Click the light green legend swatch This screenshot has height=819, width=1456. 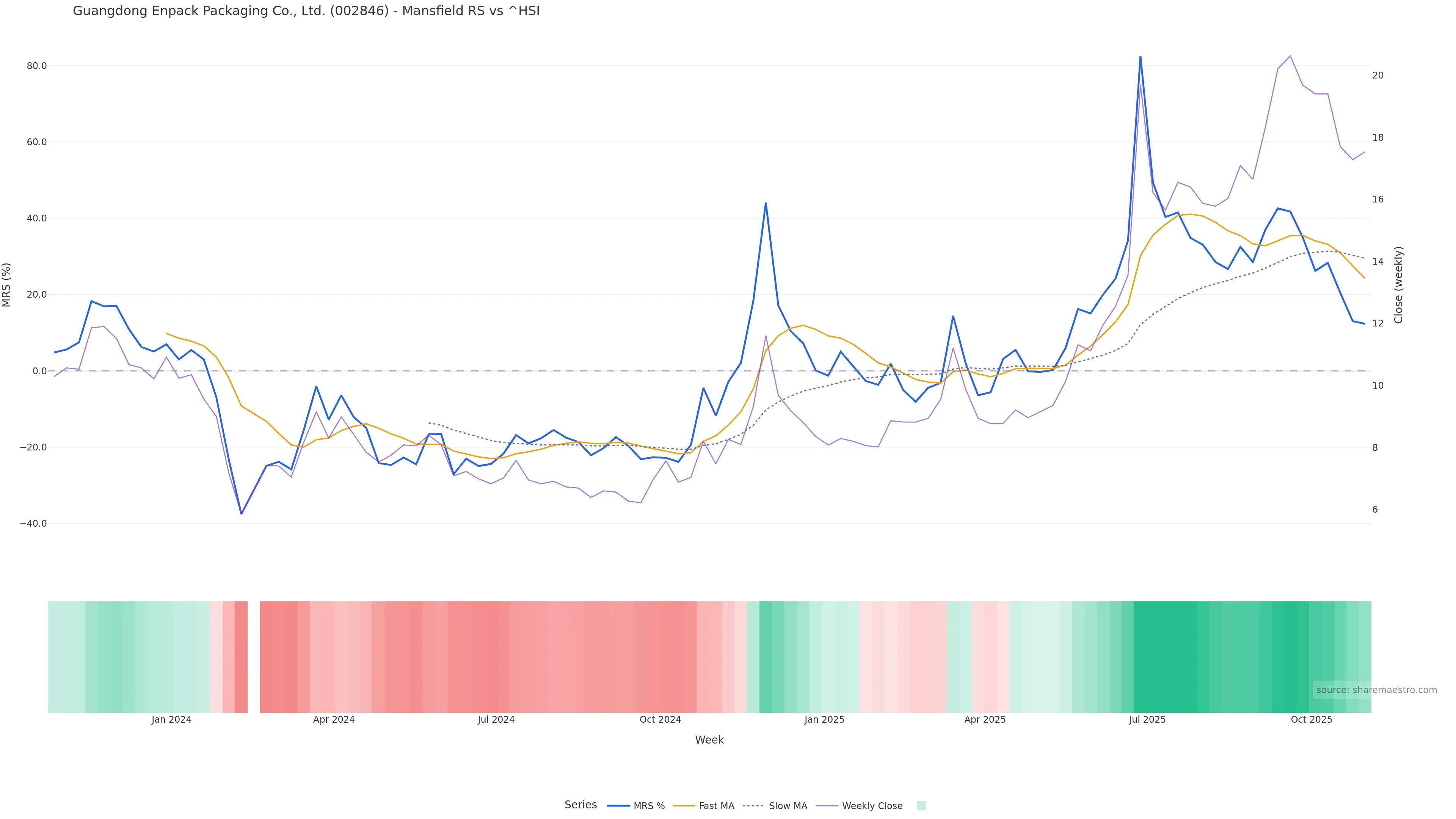(x=921, y=806)
